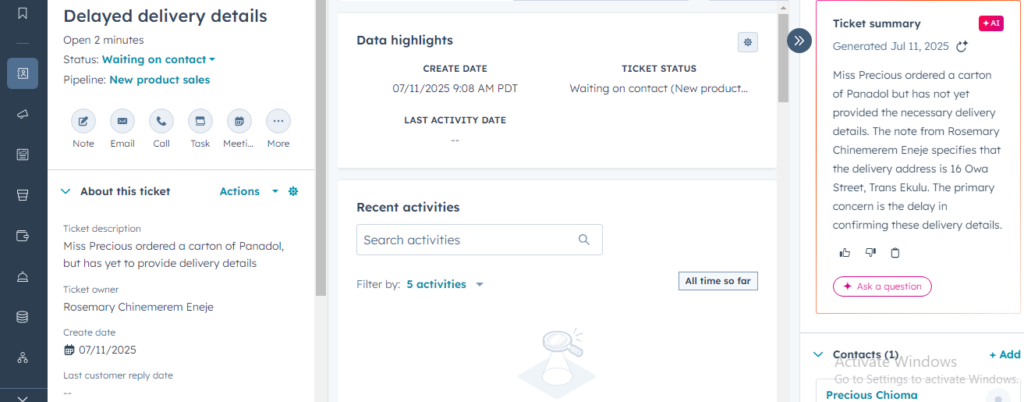Collapse right panel with double-chevron button

tap(799, 40)
